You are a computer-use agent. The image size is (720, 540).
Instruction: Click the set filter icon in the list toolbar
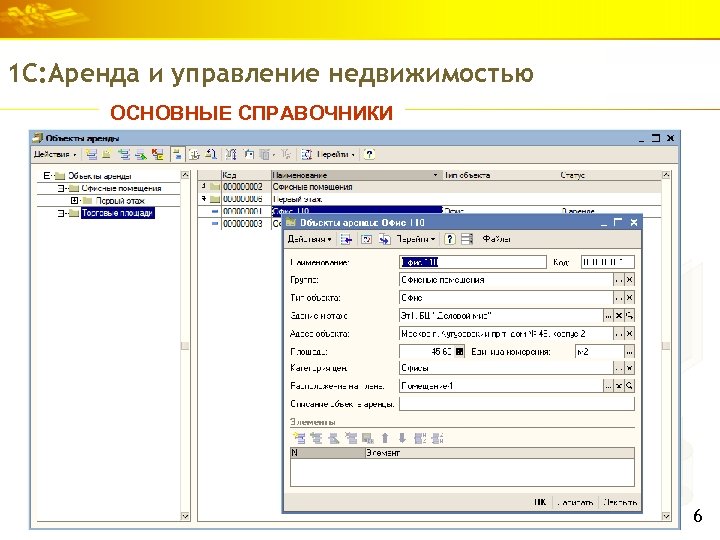click(x=231, y=154)
